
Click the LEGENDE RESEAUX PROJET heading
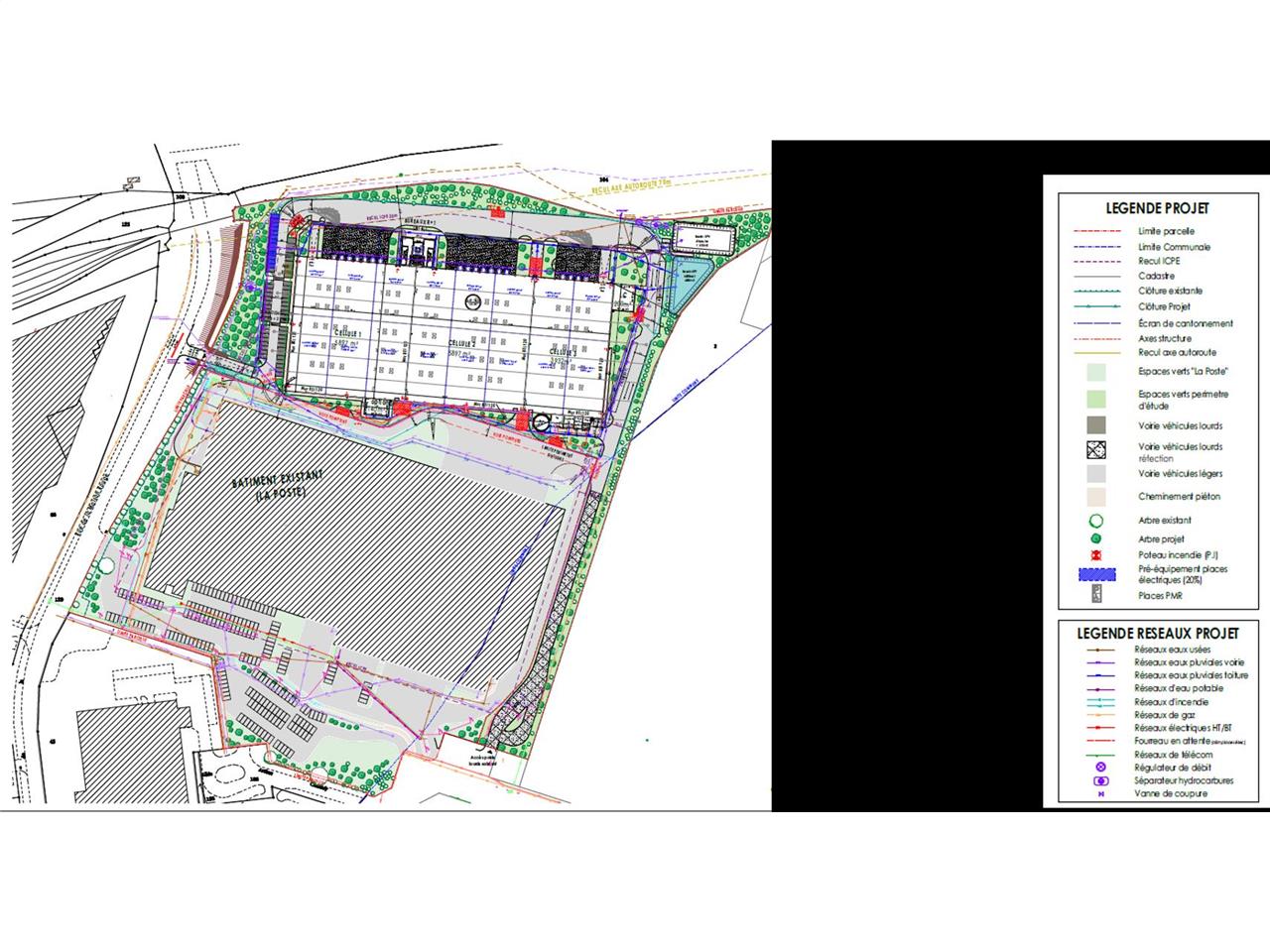(x=1157, y=633)
